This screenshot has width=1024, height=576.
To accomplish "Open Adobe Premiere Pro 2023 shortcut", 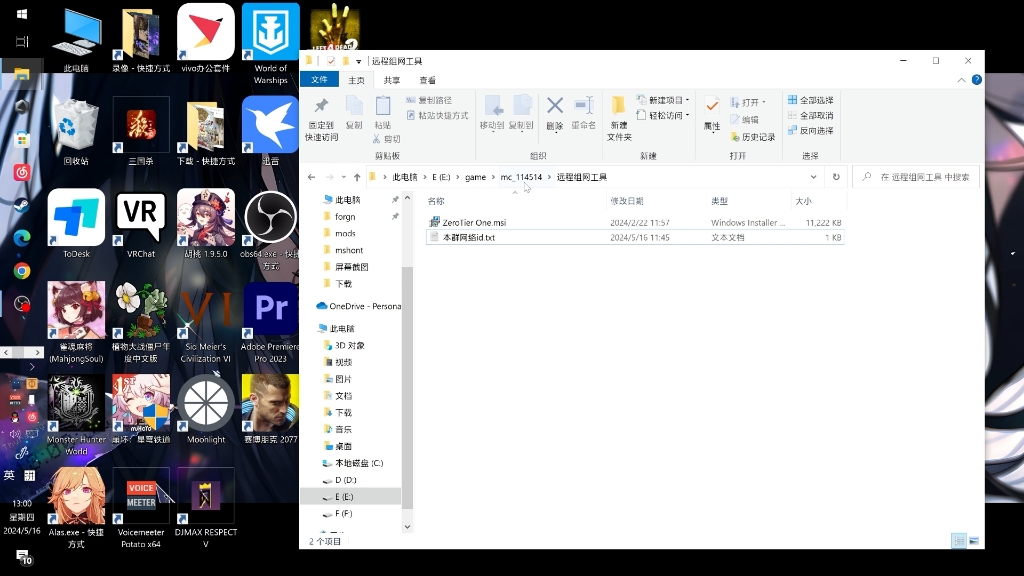I will (x=270, y=323).
